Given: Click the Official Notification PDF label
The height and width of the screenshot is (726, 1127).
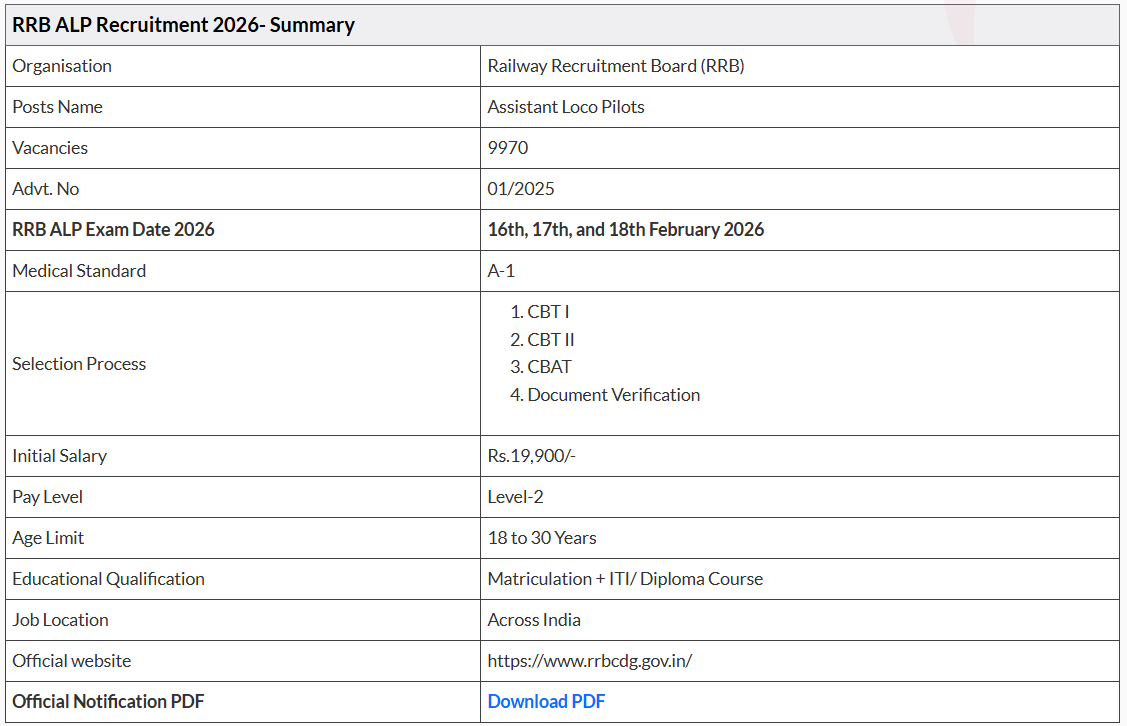Looking at the screenshot, I should tap(107, 701).
